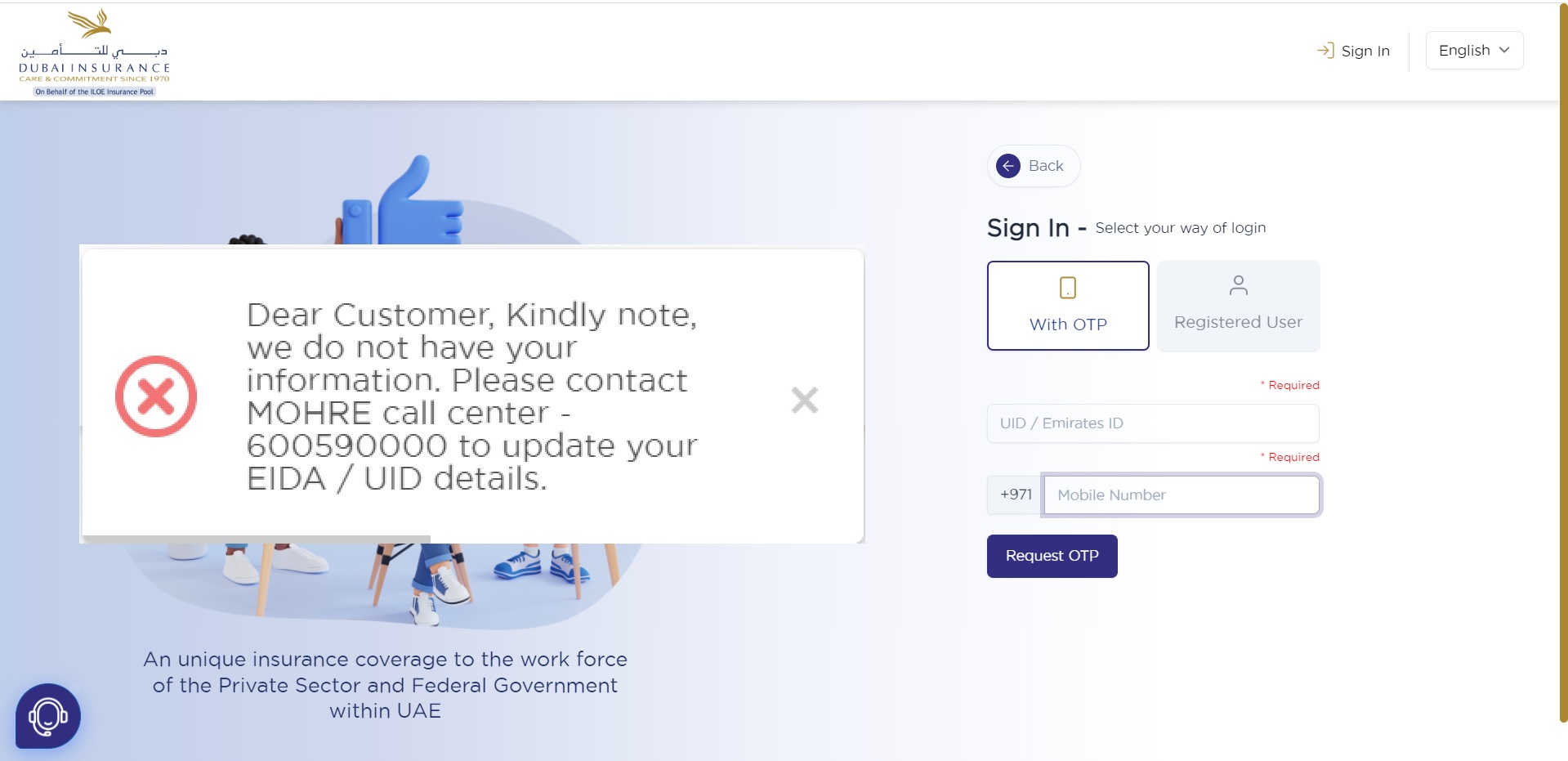The height and width of the screenshot is (761, 1568).
Task: Click the Sign In arrow icon in header
Action: [1325, 51]
